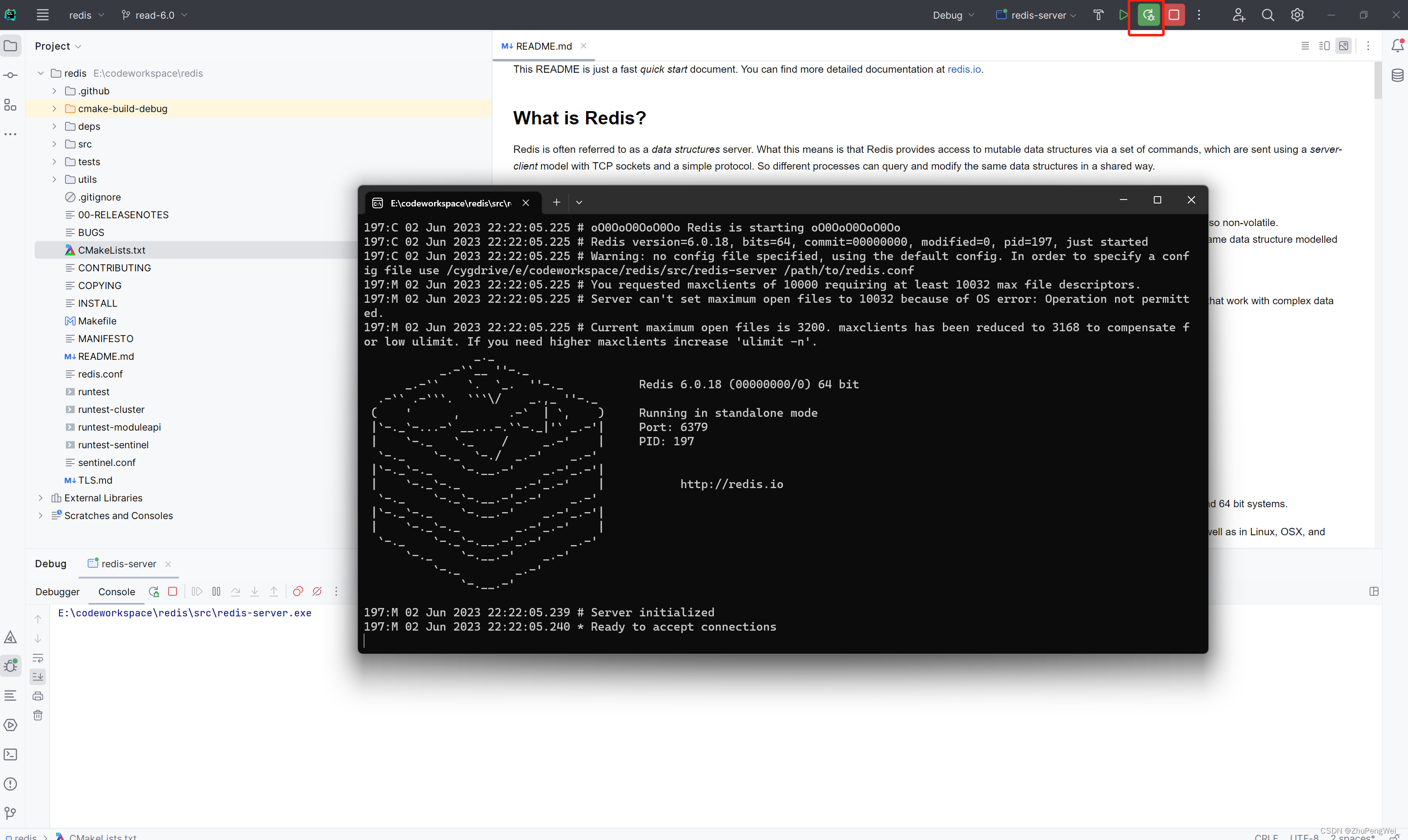
Task: Click the README editor vertical scrollbar
Action: click(1378, 81)
